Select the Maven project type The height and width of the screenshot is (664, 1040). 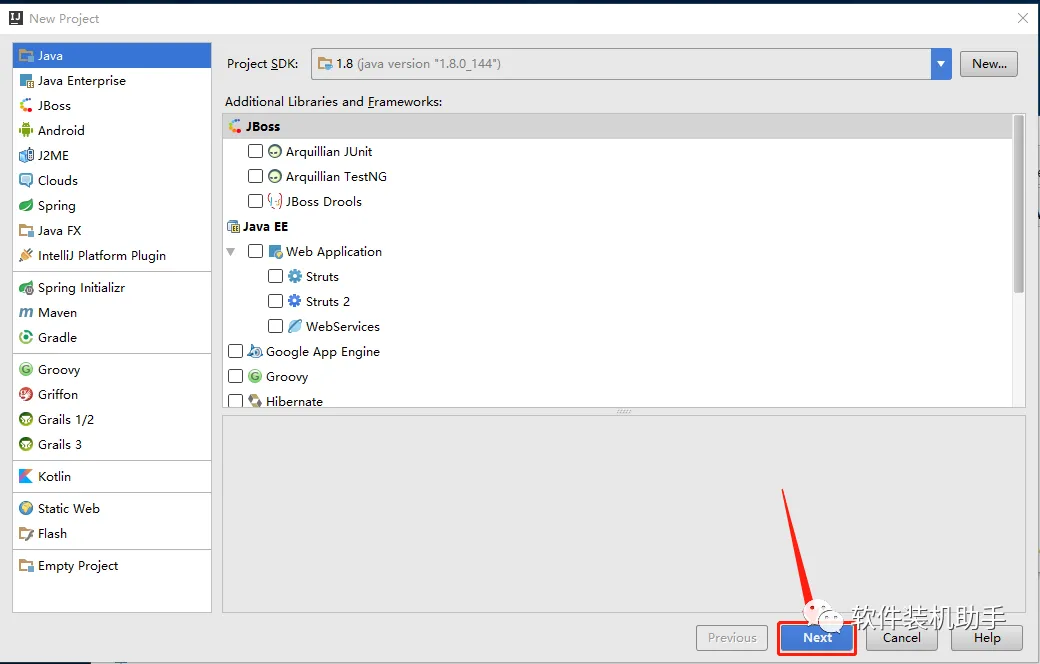tap(112, 312)
